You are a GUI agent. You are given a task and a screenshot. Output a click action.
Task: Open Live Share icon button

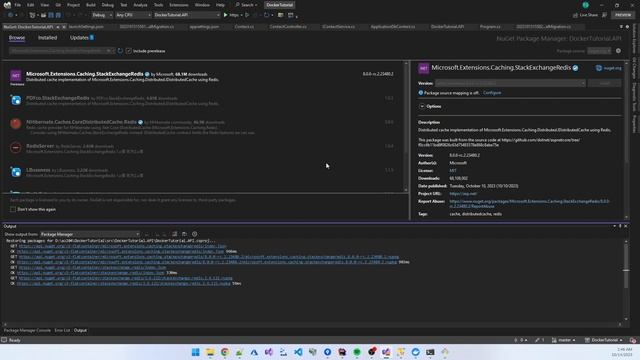[x=585, y=15]
